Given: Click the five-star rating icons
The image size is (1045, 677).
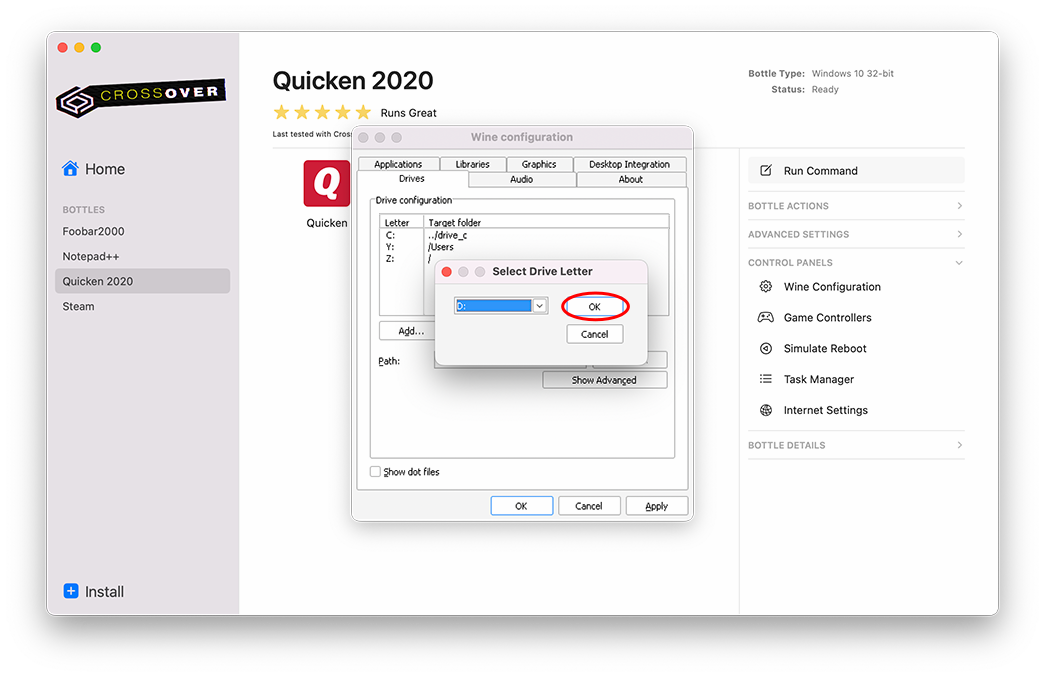Looking at the screenshot, I should [322, 112].
